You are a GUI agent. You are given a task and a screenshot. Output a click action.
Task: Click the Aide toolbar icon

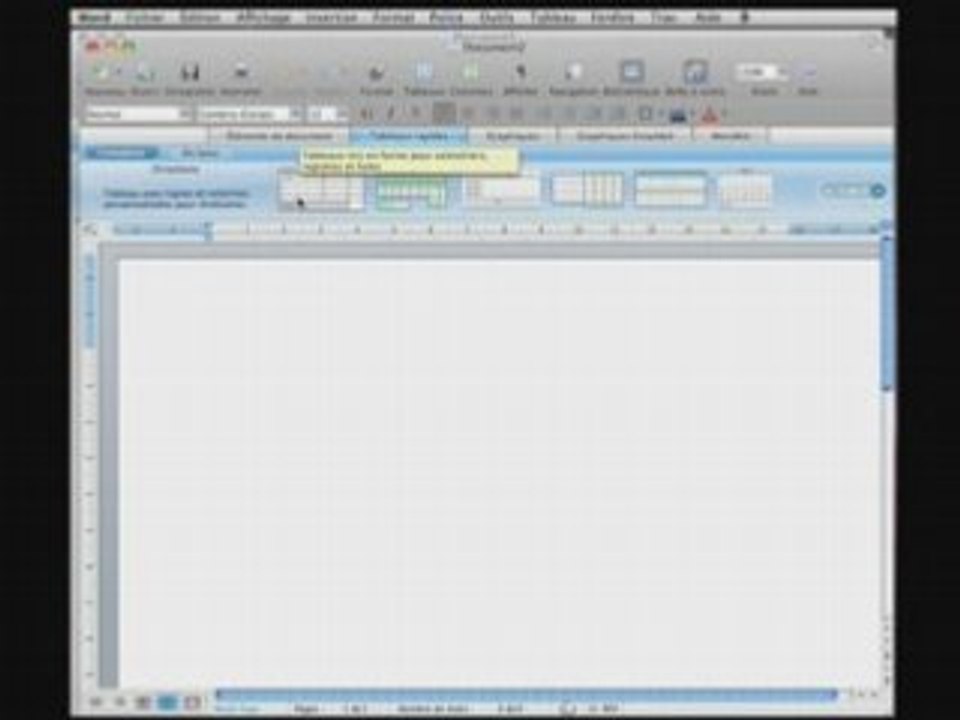pyautogui.click(x=808, y=73)
